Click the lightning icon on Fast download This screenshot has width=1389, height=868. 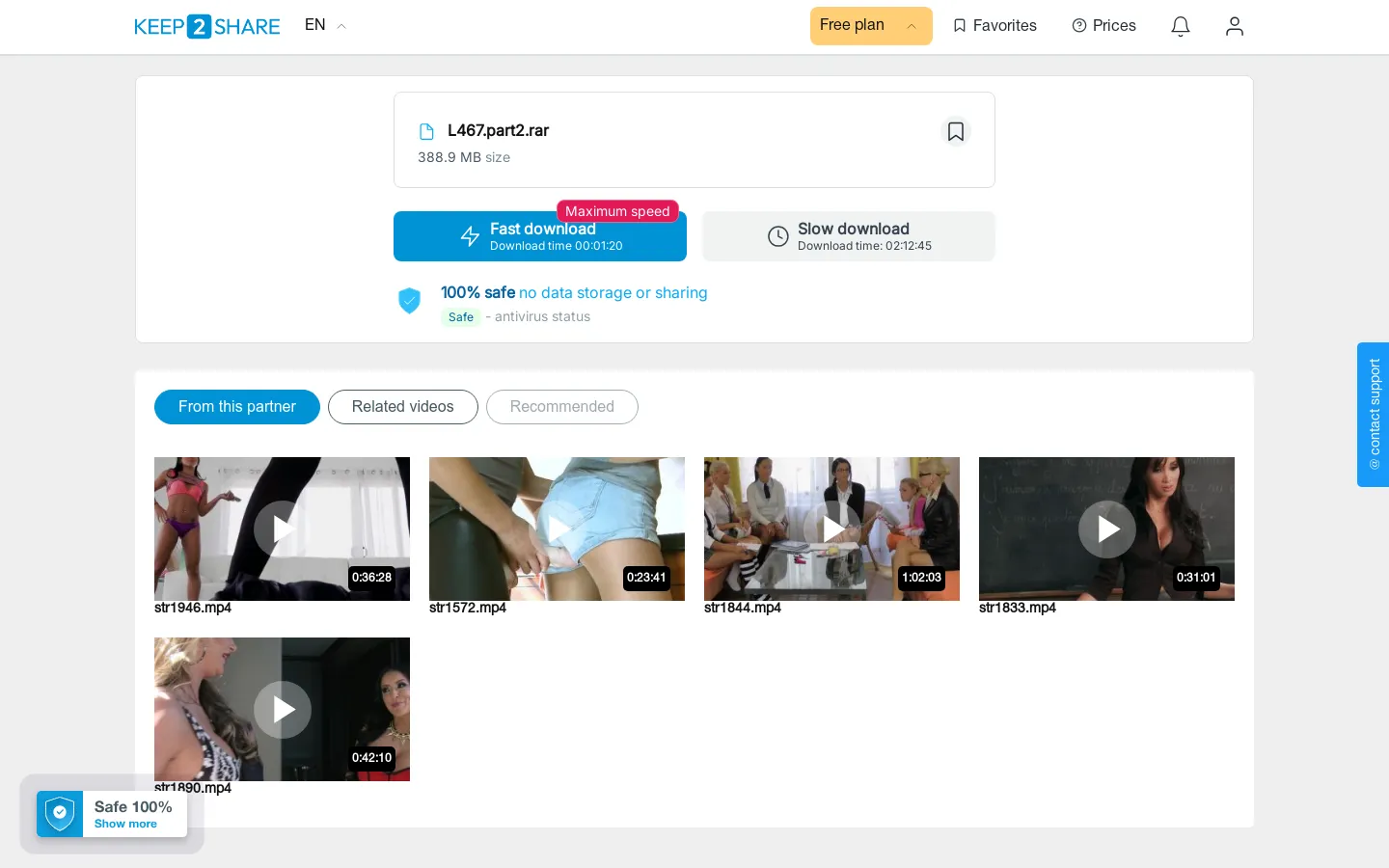point(470,236)
